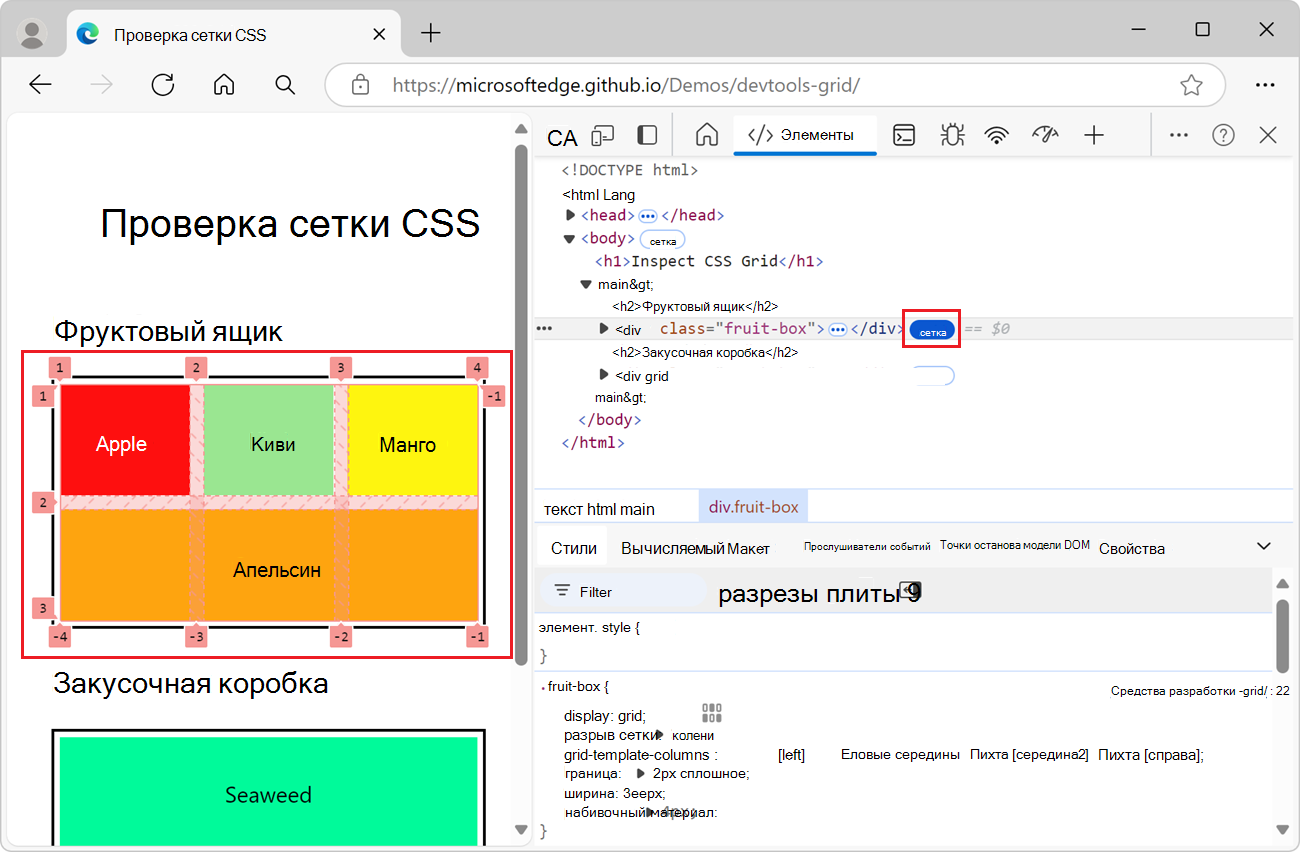Show more Styles pane tabs via chevron
This screenshot has width=1300, height=852.
[x=1263, y=546]
